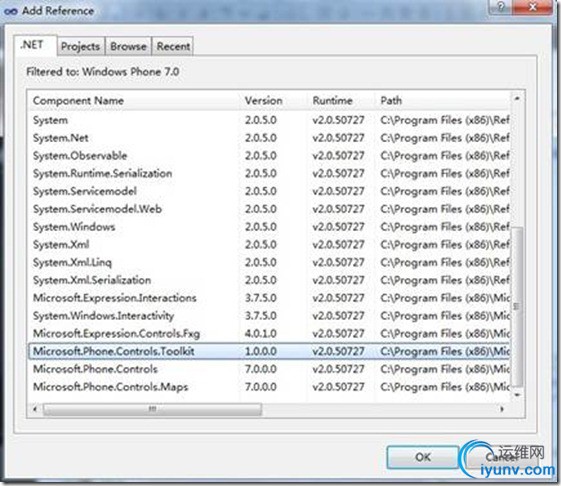561x486 pixels.
Task: Click the vertical scrollbar up arrow
Action: (x=517, y=98)
